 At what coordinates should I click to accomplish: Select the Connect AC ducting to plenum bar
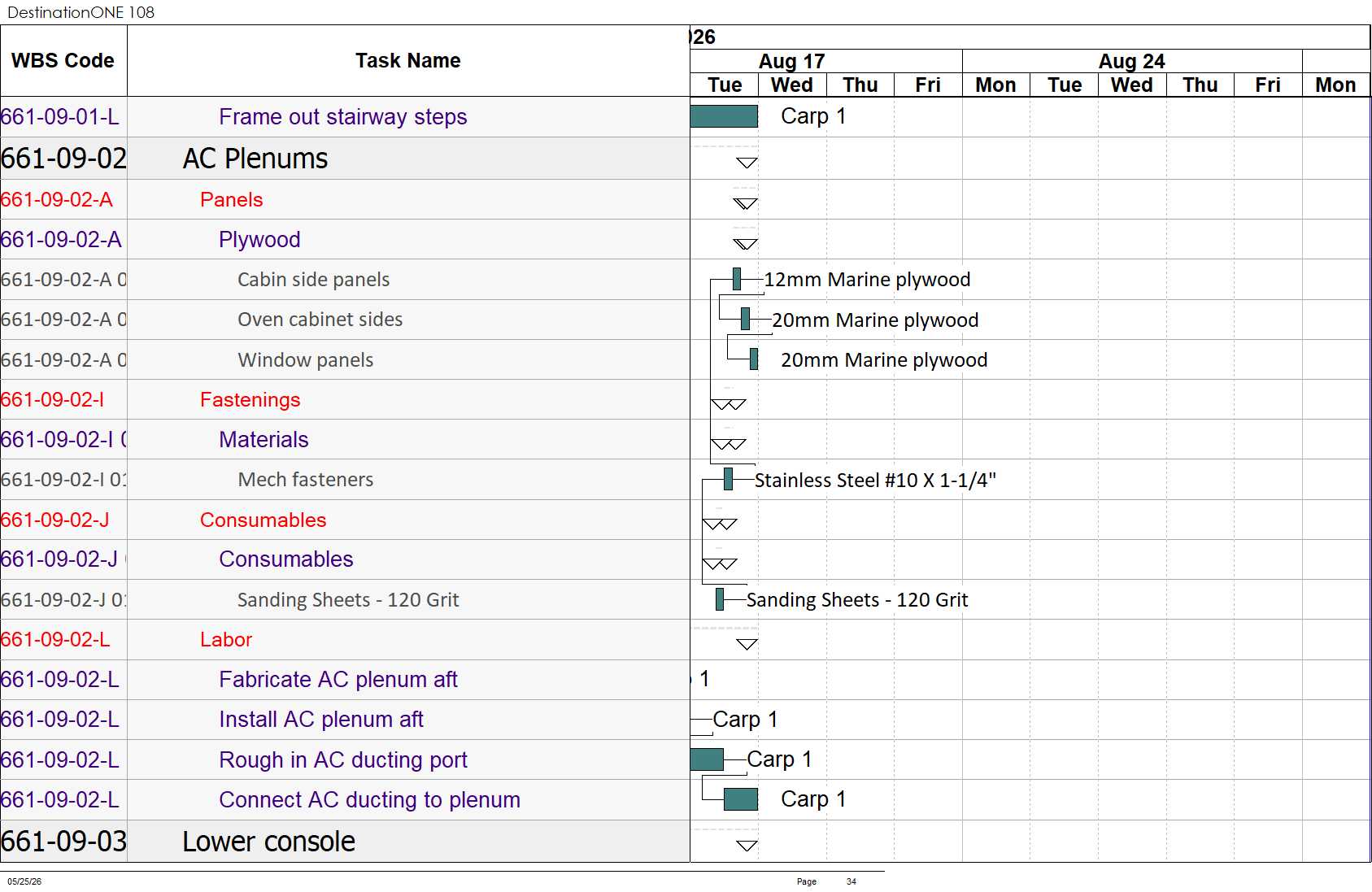741,799
